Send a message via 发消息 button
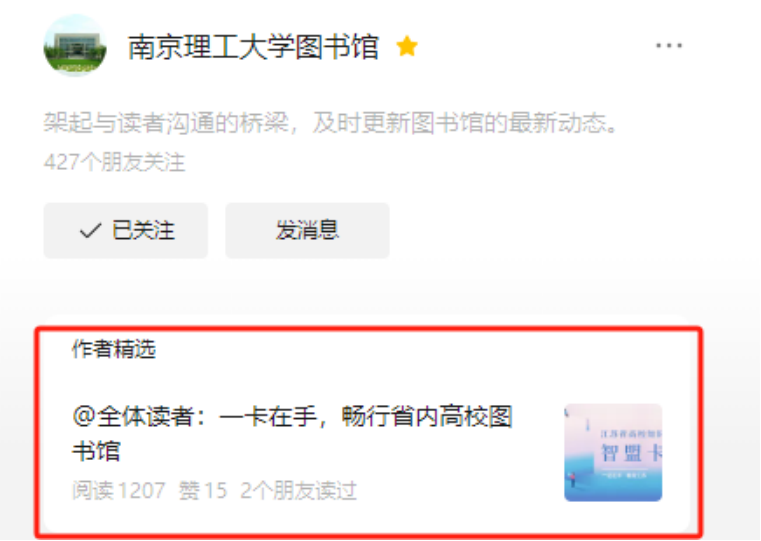The height and width of the screenshot is (541, 761). click(x=307, y=230)
